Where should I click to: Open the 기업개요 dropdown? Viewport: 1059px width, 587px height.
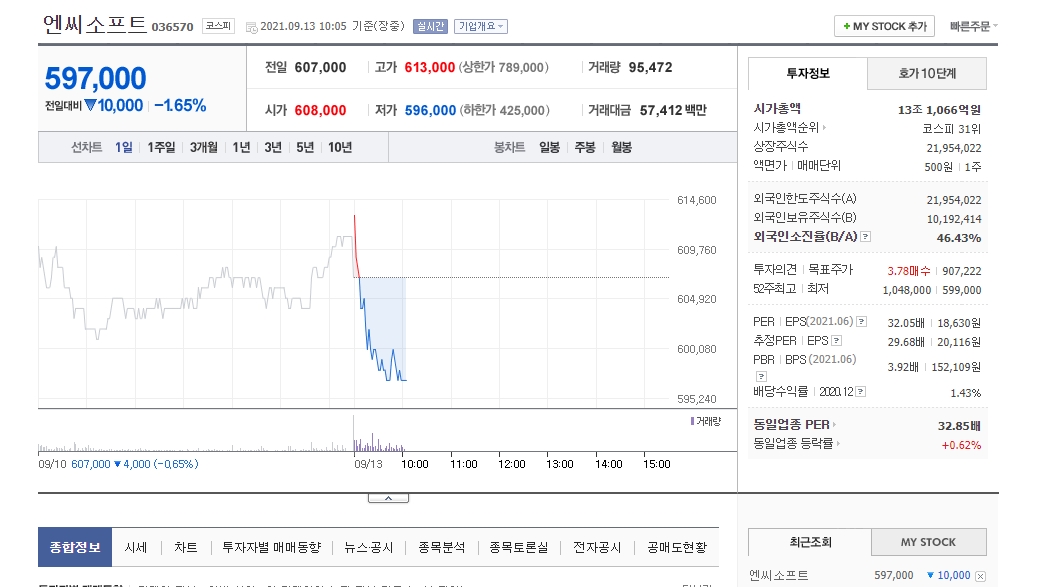[x=480, y=27]
